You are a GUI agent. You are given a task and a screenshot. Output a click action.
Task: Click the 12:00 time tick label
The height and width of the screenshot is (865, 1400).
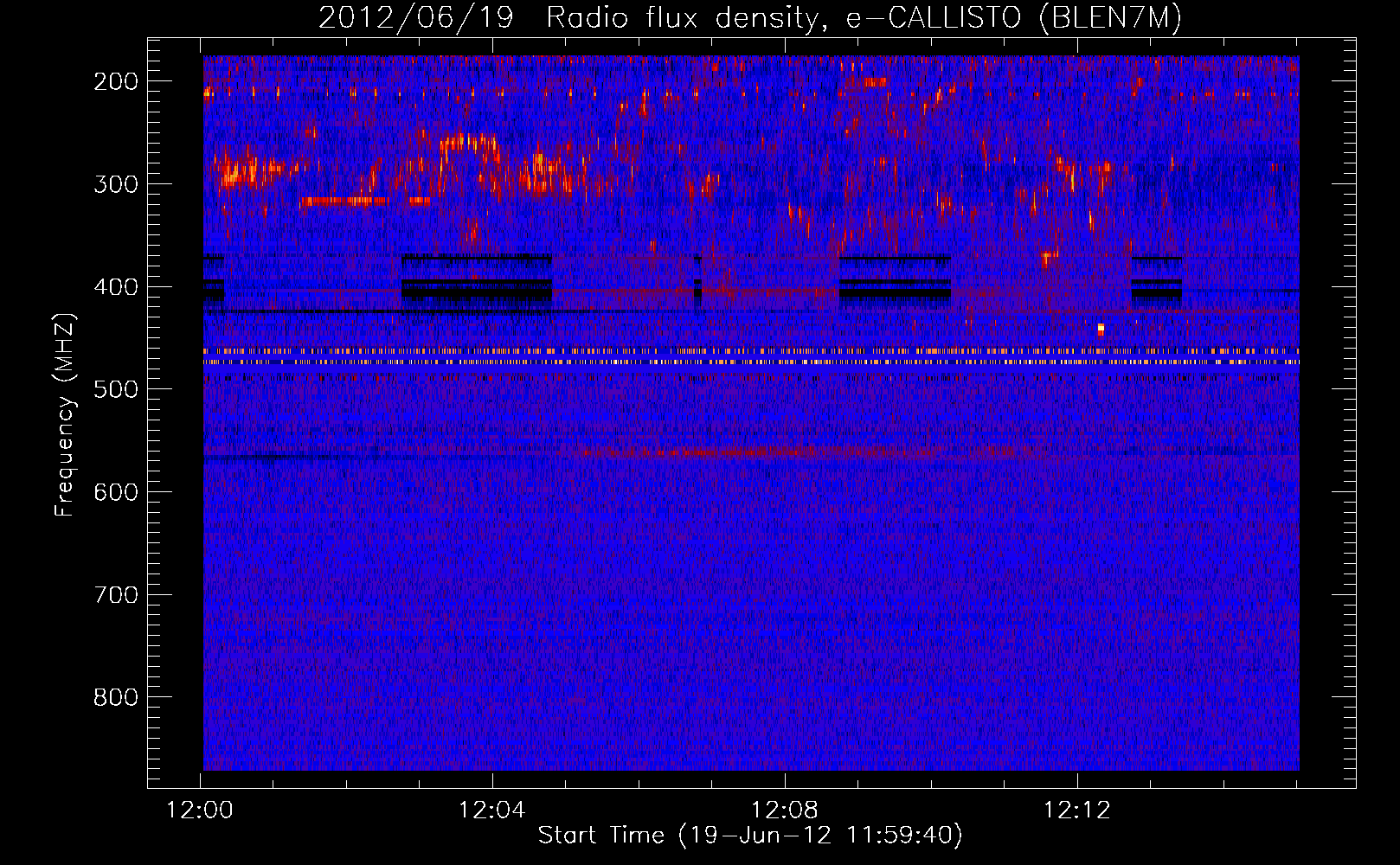tap(201, 811)
